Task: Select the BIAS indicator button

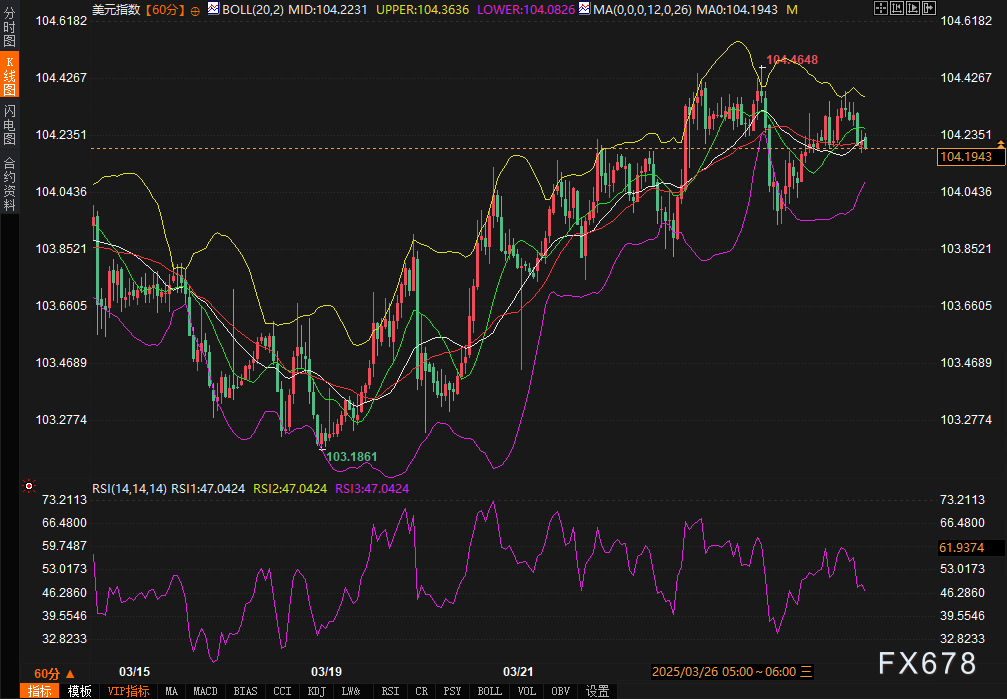Action: click(245, 691)
